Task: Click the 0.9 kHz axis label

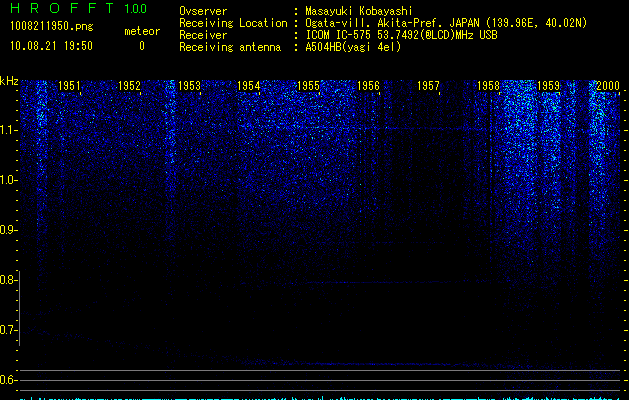Action: (9, 230)
